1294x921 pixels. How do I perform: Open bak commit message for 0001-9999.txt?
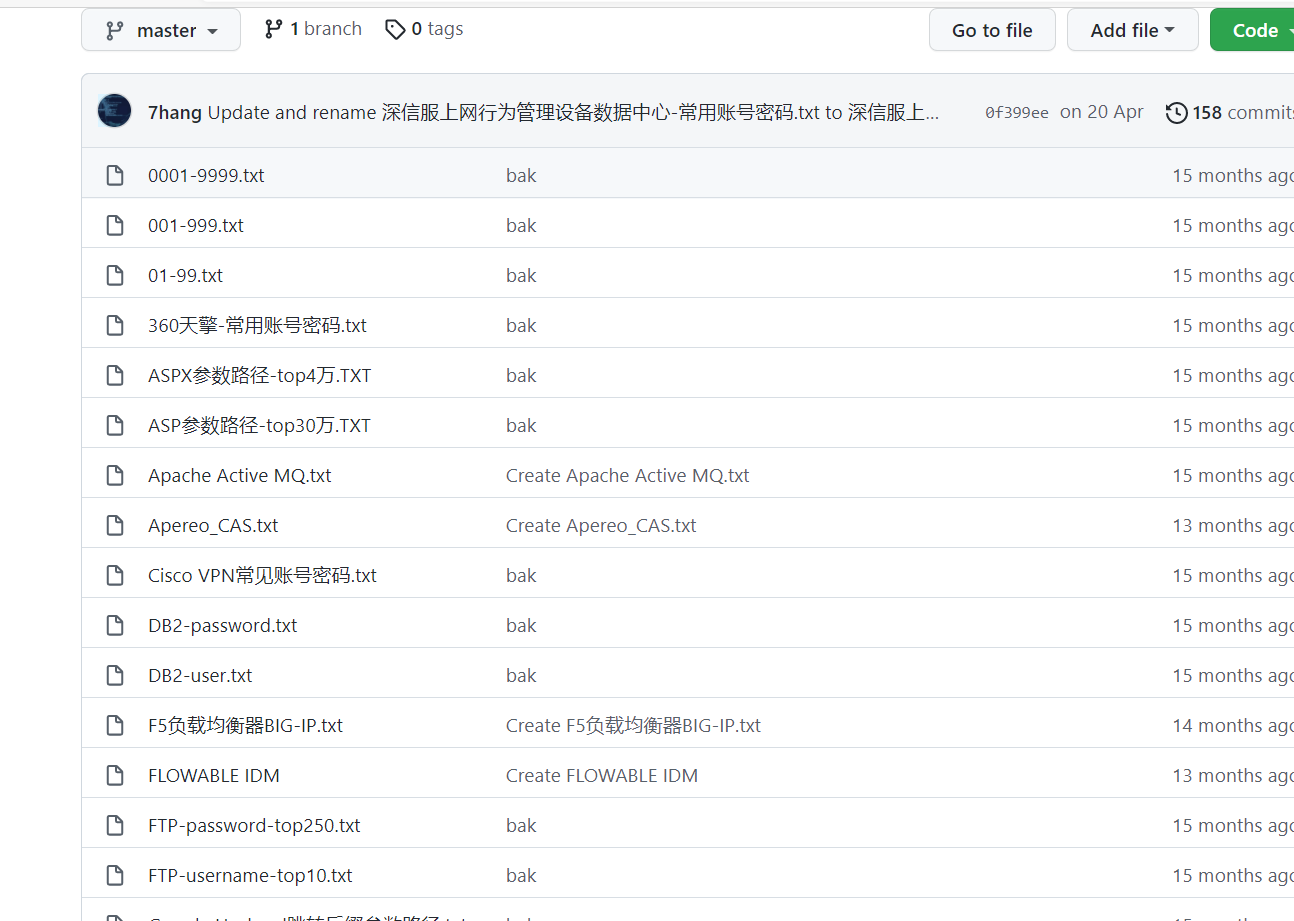tap(521, 176)
